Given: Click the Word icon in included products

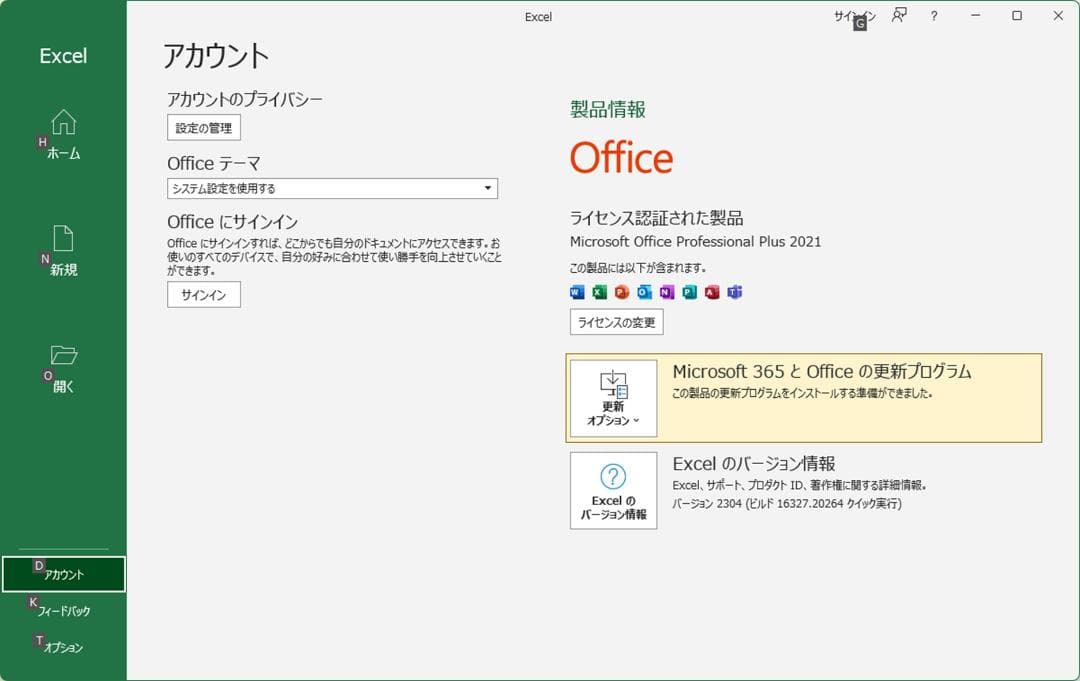Looking at the screenshot, I should [x=577, y=292].
